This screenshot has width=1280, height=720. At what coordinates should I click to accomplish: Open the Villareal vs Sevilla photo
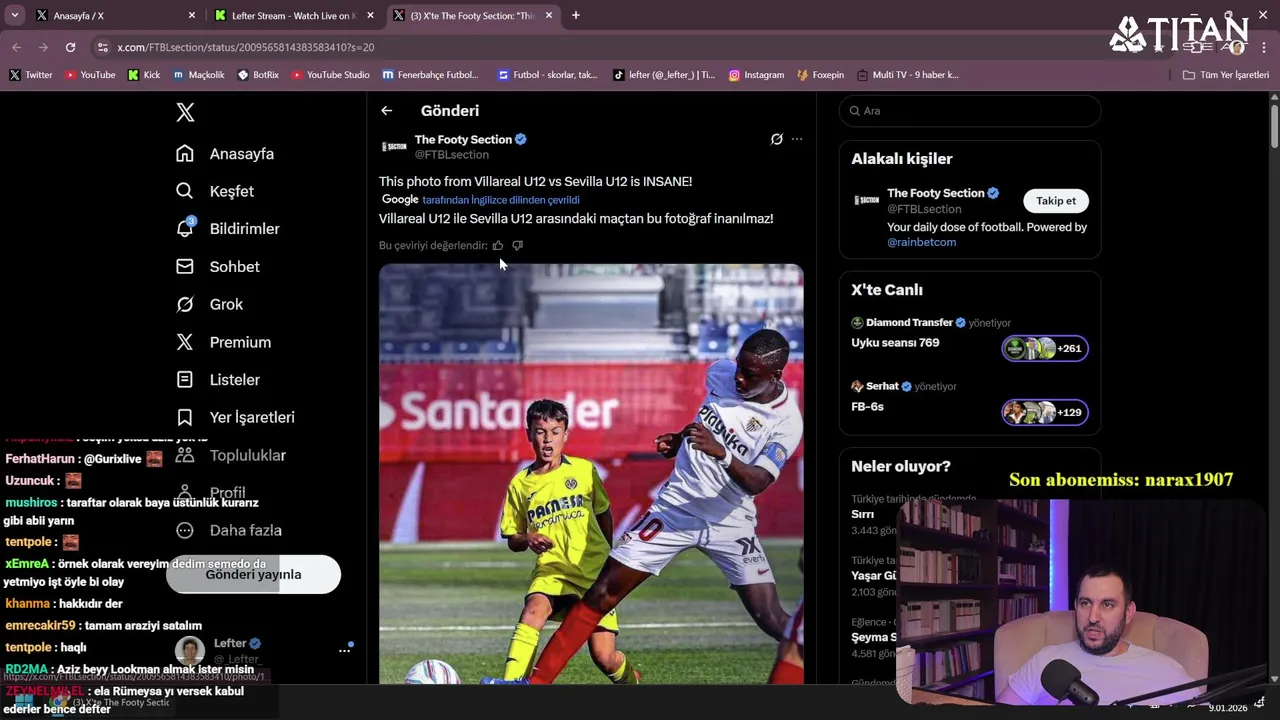pyautogui.click(x=591, y=474)
